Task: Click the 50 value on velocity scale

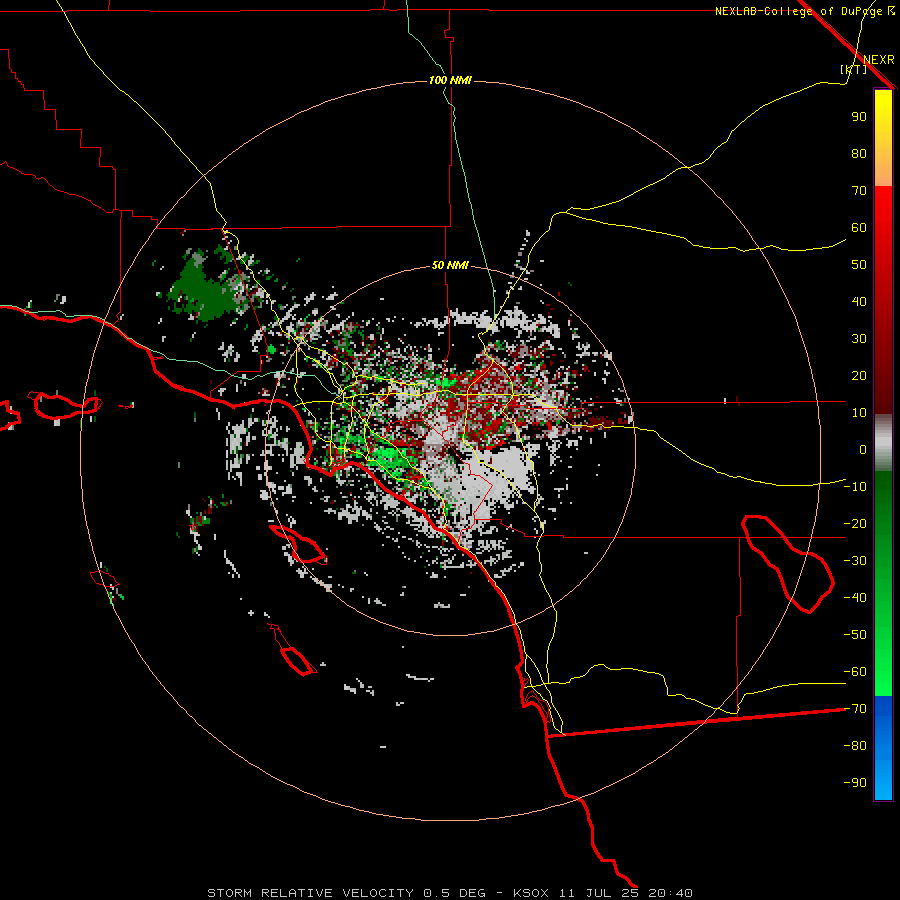Action: [x=859, y=265]
